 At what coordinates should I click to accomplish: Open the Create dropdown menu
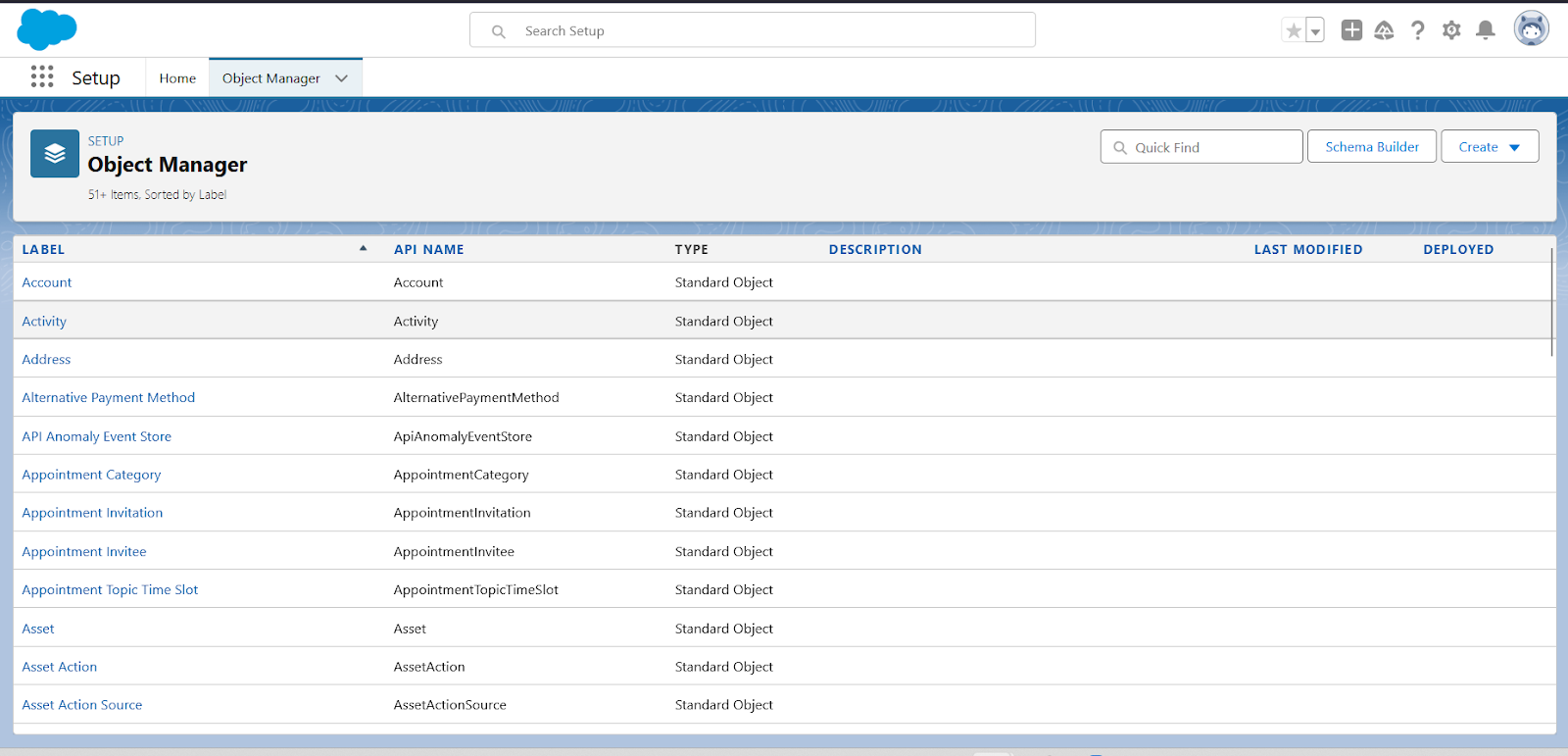point(1490,147)
